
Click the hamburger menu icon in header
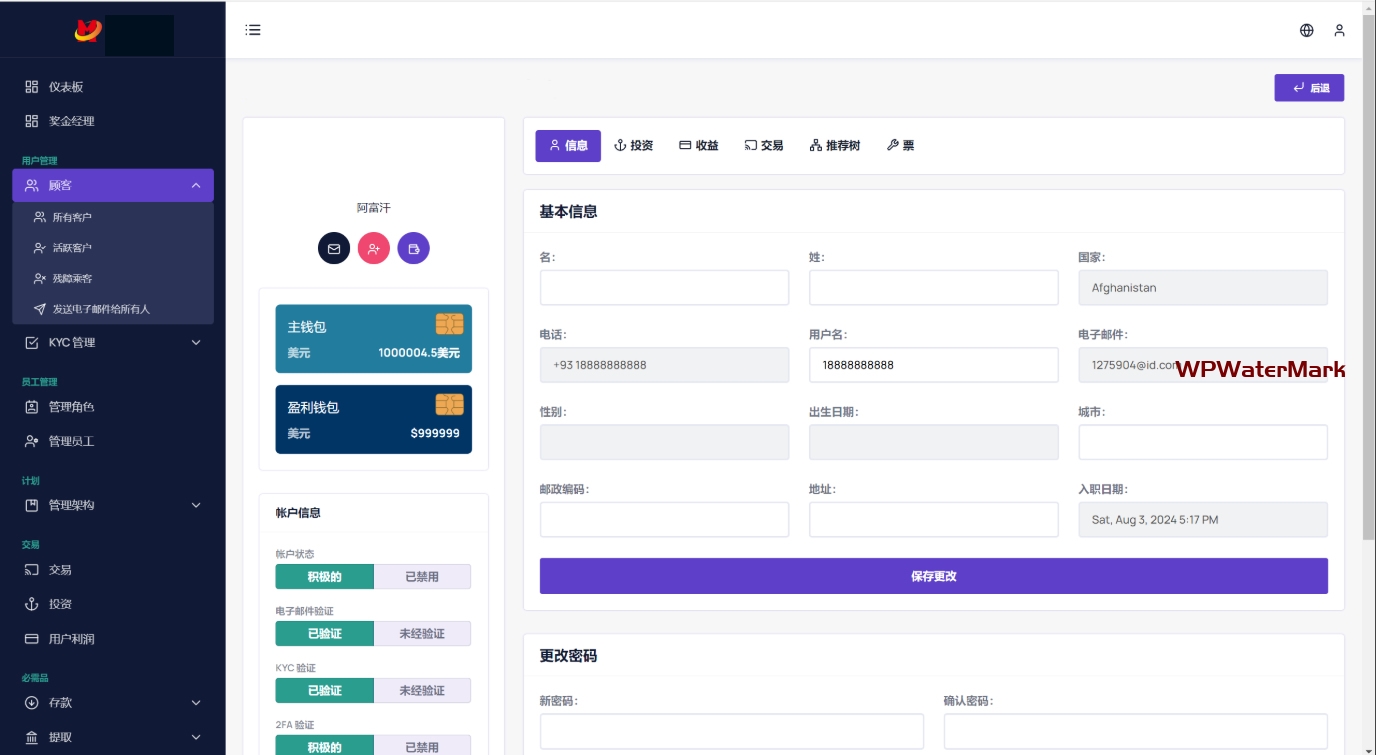point(253,30)
